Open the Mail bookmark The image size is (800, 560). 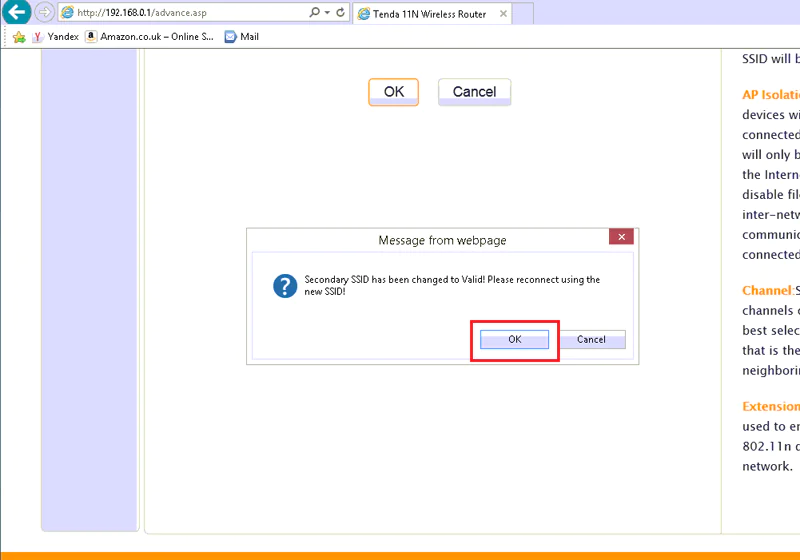tap(242, 37)
